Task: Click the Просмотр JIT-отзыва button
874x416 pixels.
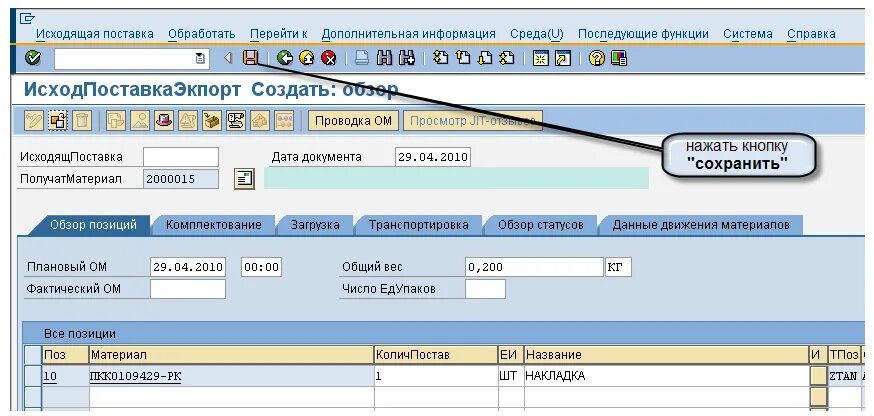Action: 473,120
